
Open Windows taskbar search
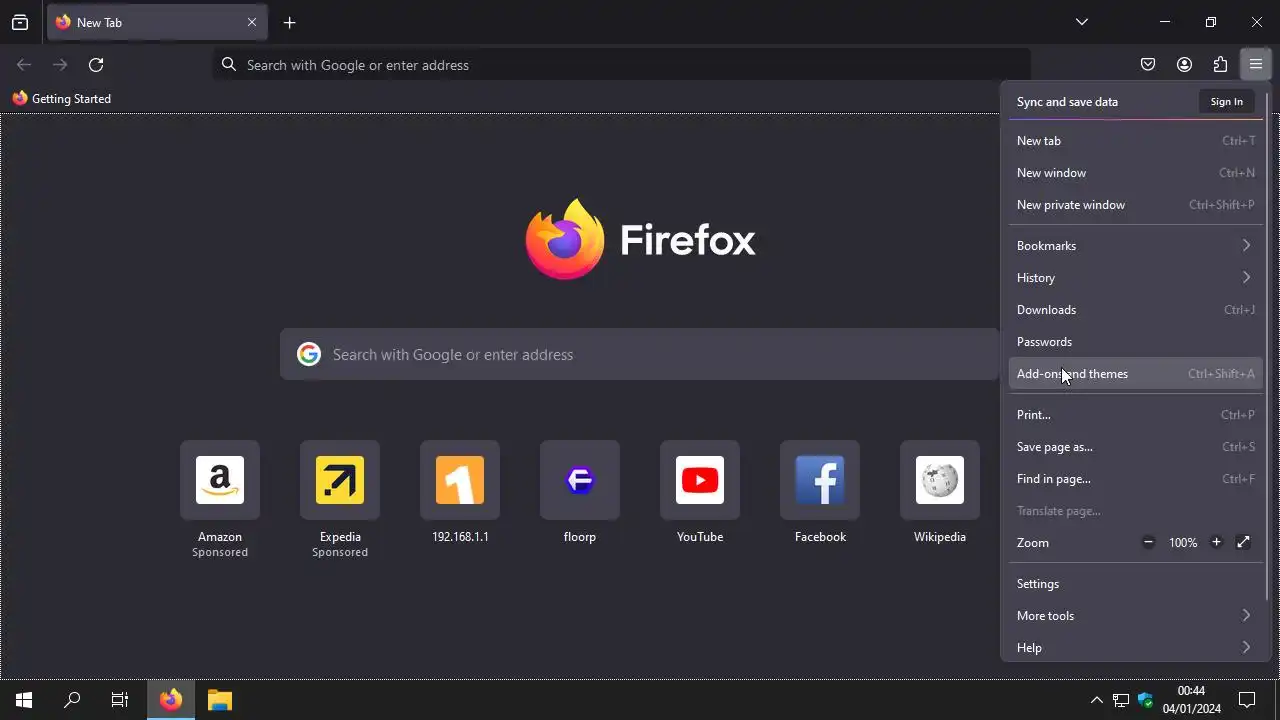coord(72,700)
